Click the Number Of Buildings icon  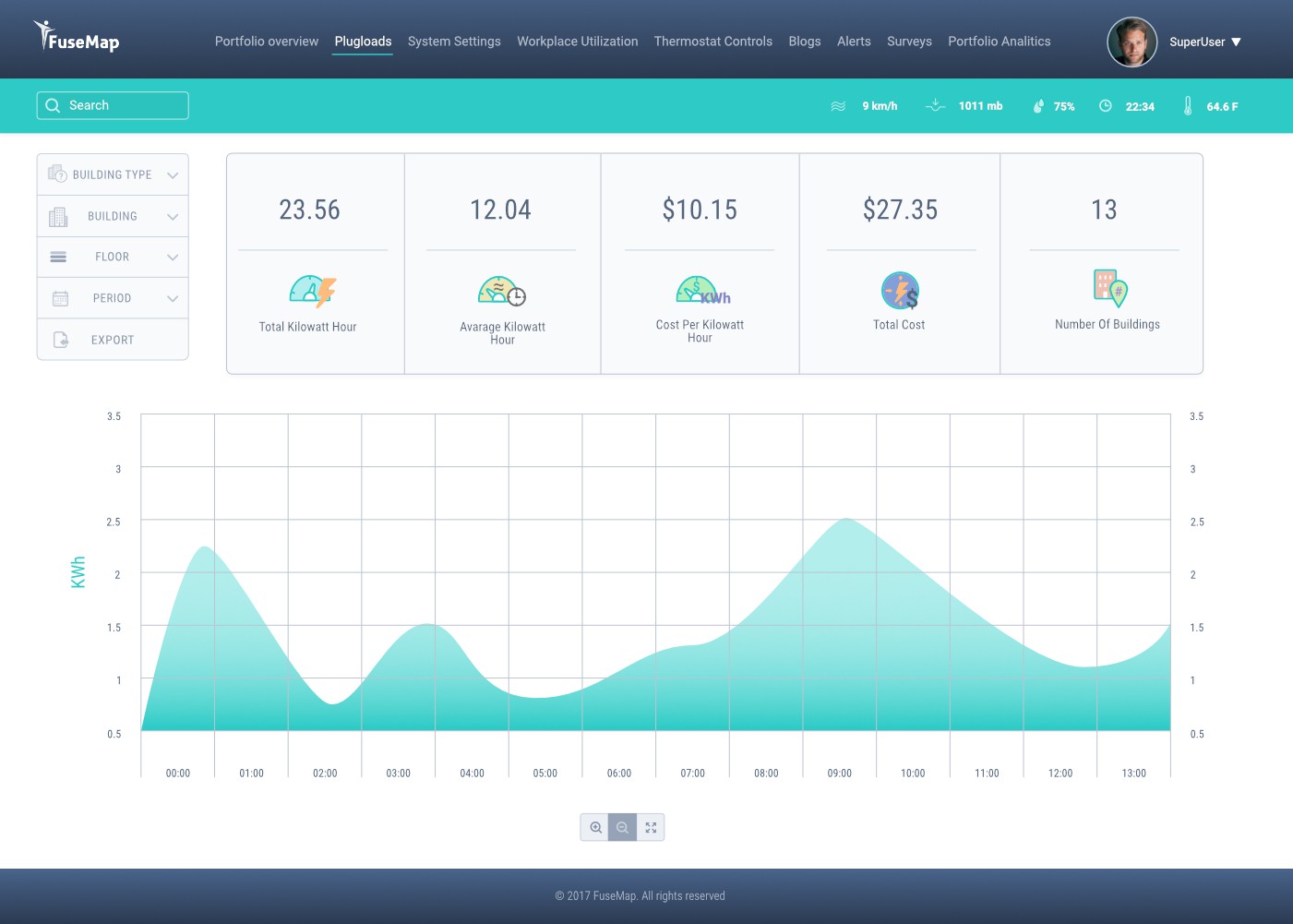click(x=1109, y=288)
